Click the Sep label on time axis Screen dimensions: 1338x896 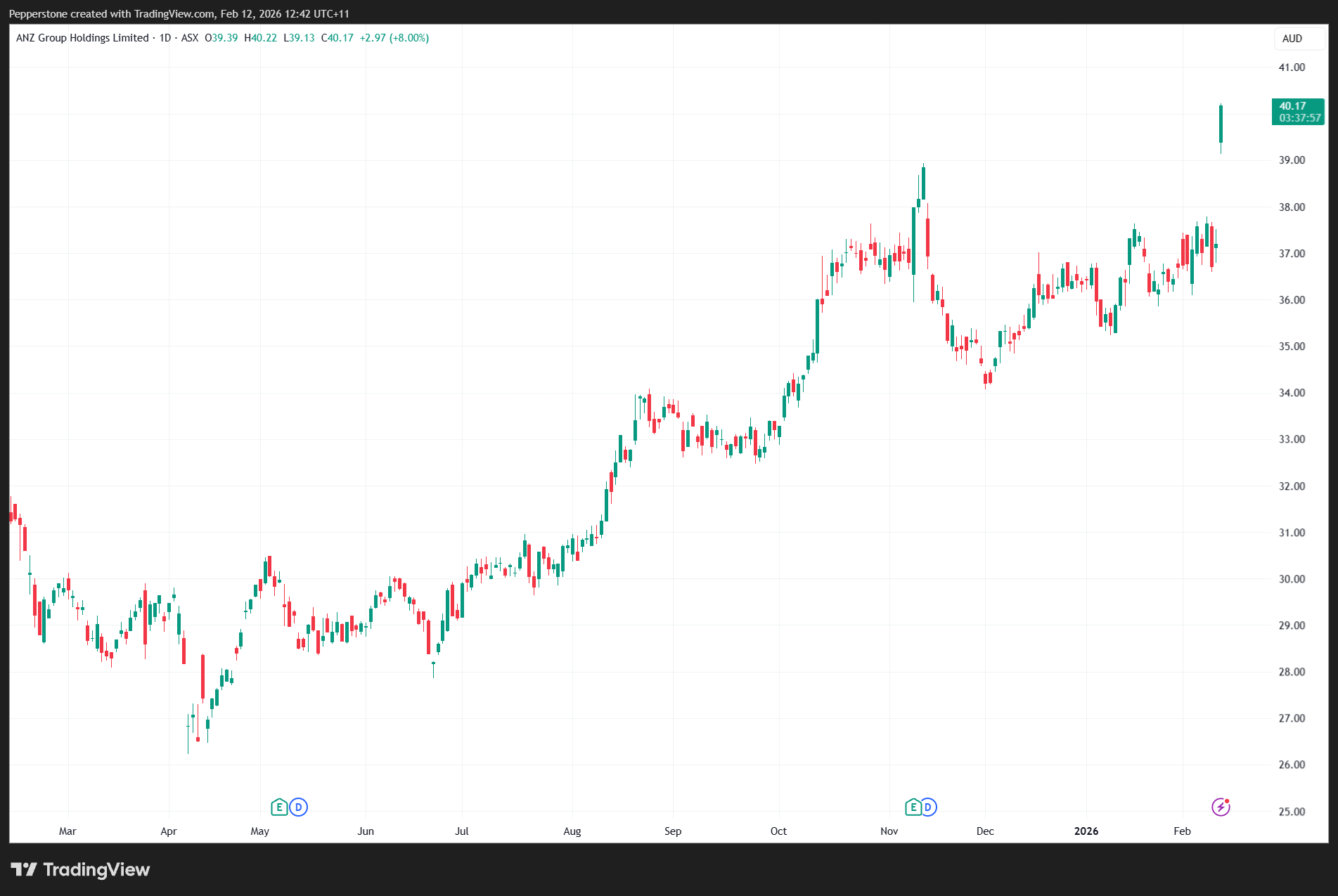(673, 831)
